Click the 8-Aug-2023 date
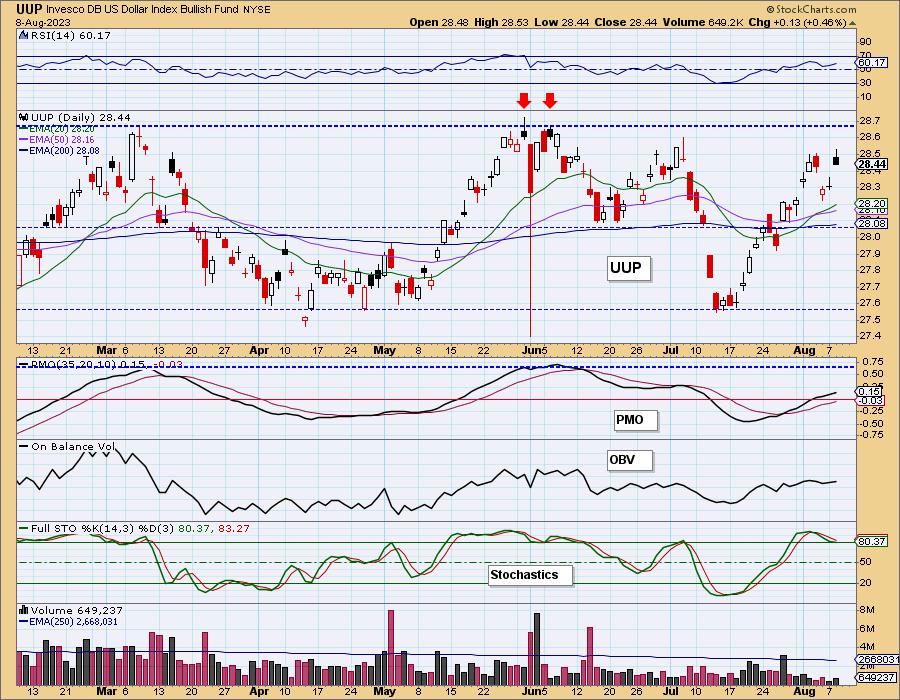This screenshot has height=700, width=900. coord(43,22)
